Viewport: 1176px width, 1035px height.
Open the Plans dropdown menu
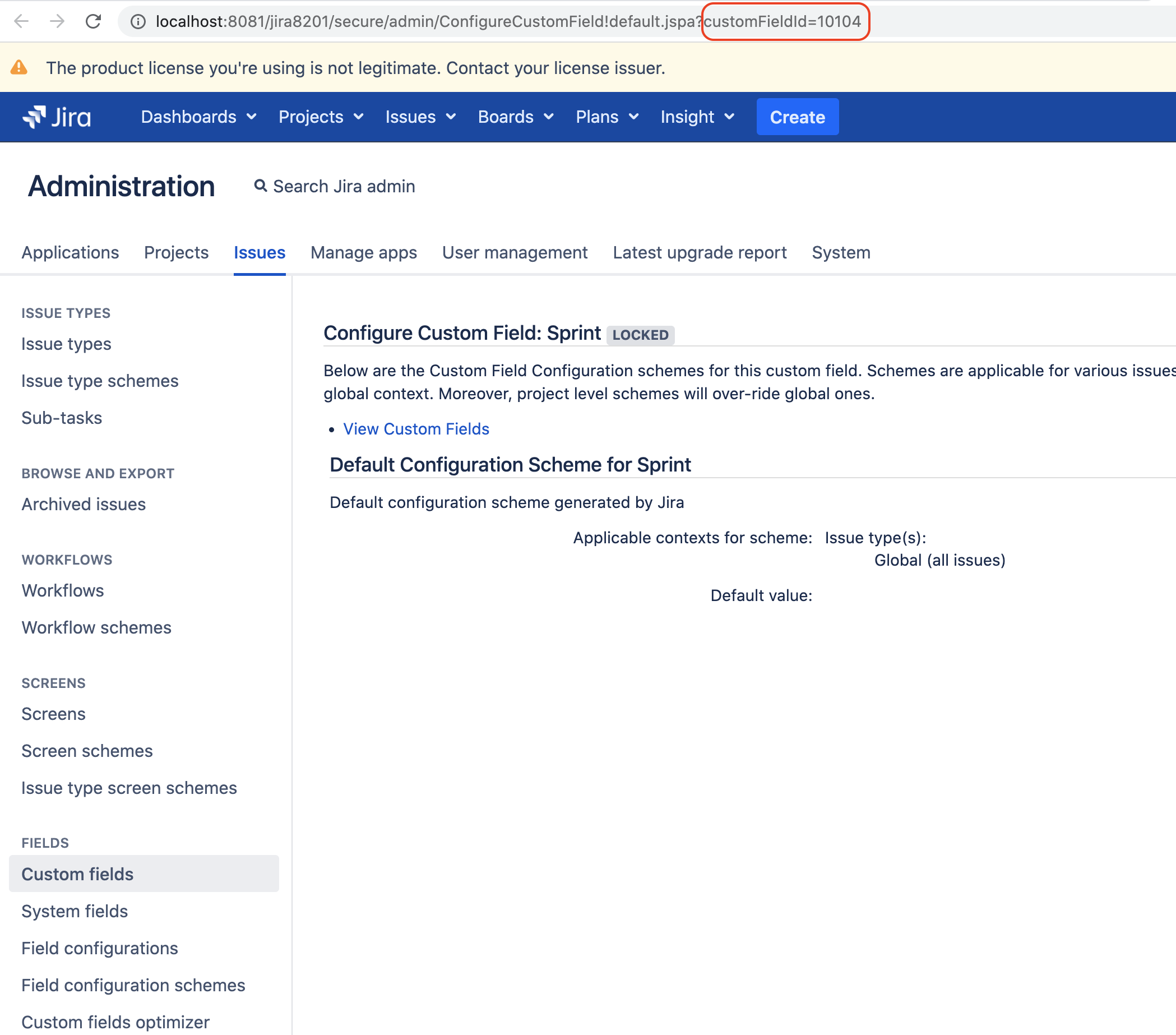tap(607, 117)
